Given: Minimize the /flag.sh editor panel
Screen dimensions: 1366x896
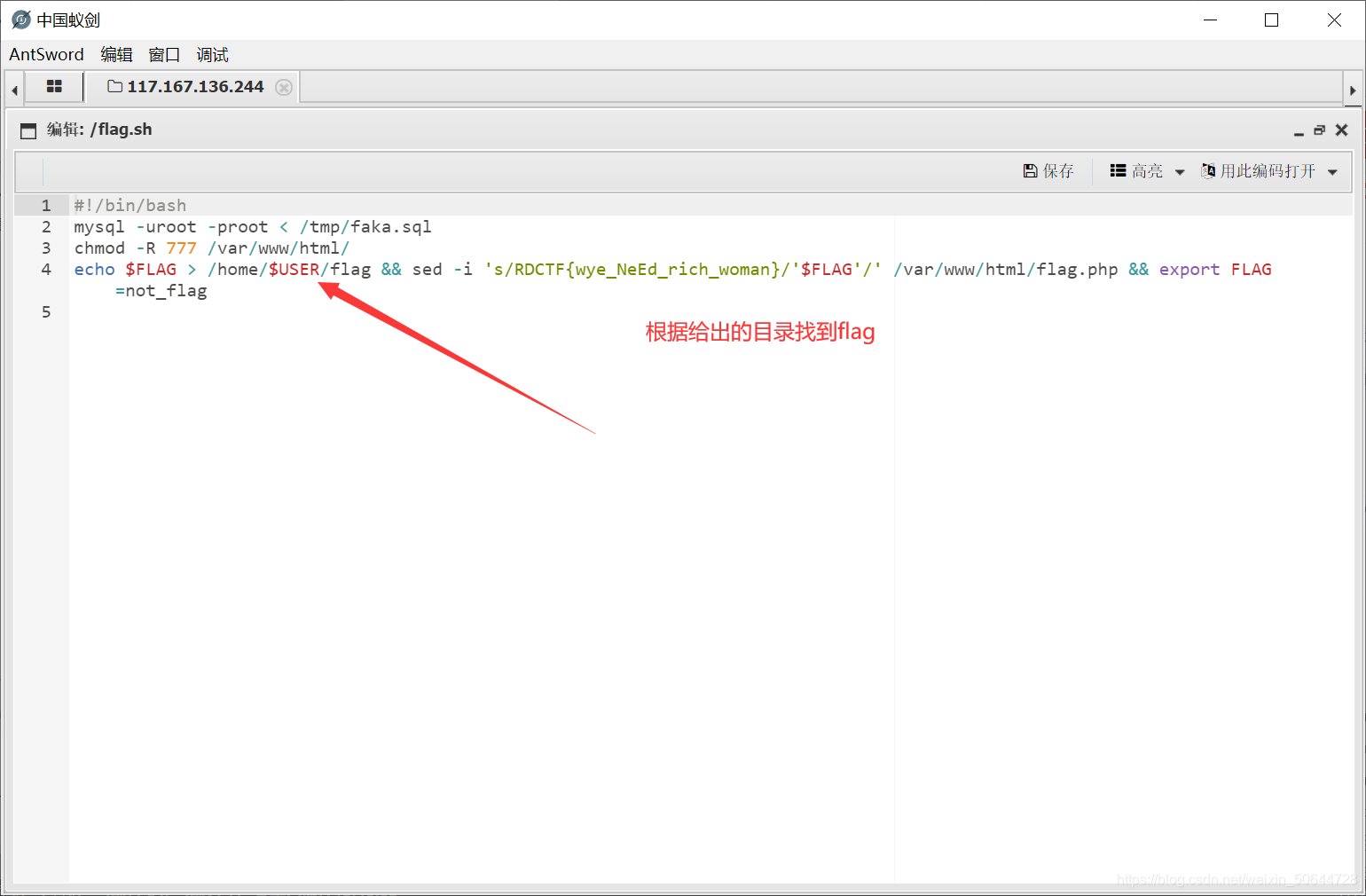Looking at the screenshot, I should [x=1299, y=130].
